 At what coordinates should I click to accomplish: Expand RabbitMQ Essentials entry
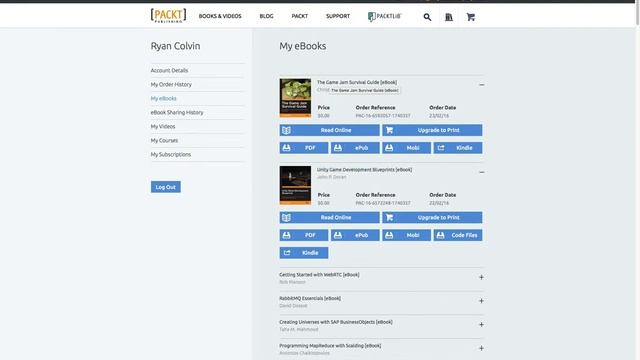click(481, 301)
